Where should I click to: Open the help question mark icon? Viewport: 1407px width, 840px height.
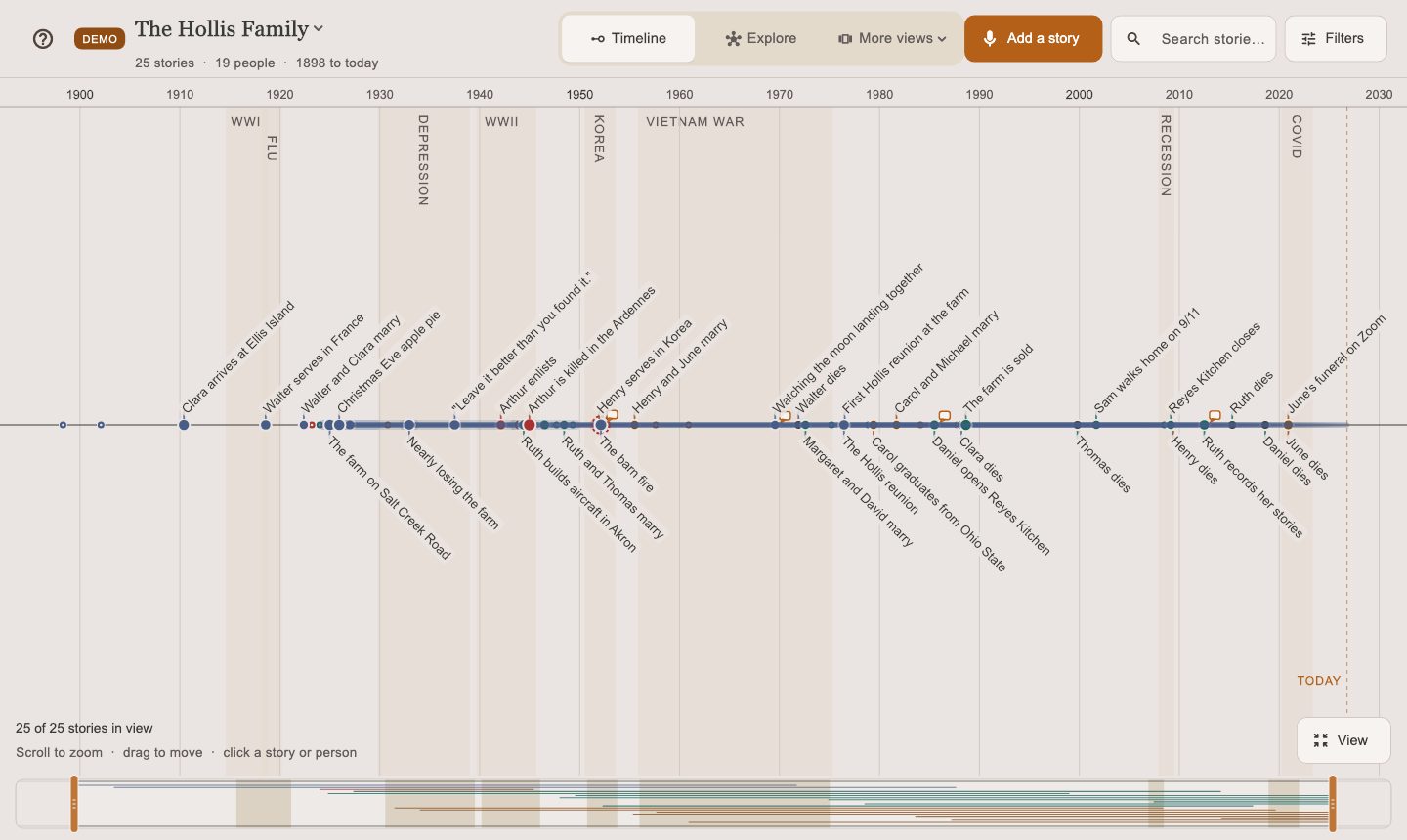point(43,39)
